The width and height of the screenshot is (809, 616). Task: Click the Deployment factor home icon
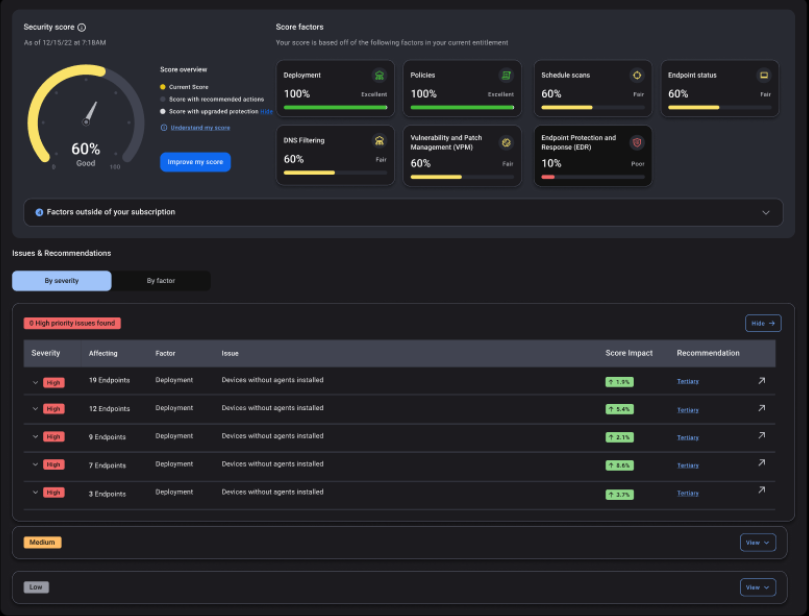click(x=381, y=75)
